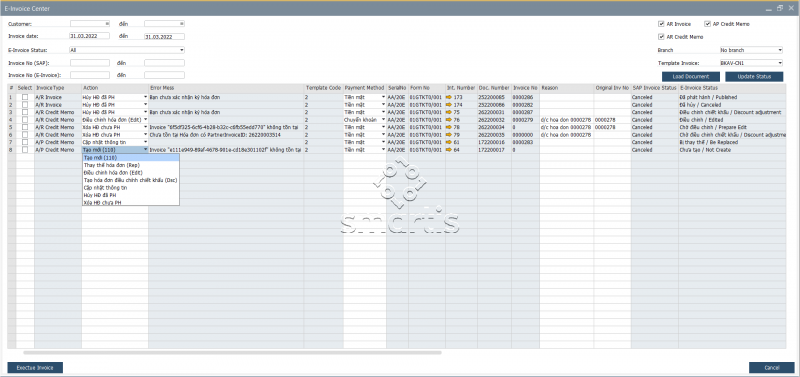The width and height of the screenshot is (800, 377).
Task: Tick the Select checkbox in row 1
Action: click(24, 97)
